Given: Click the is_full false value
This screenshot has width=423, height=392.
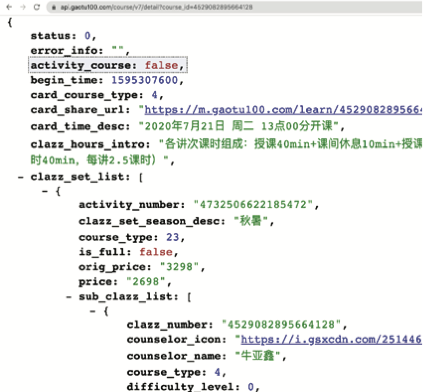Looking at the screenshot, I should 156,252.
